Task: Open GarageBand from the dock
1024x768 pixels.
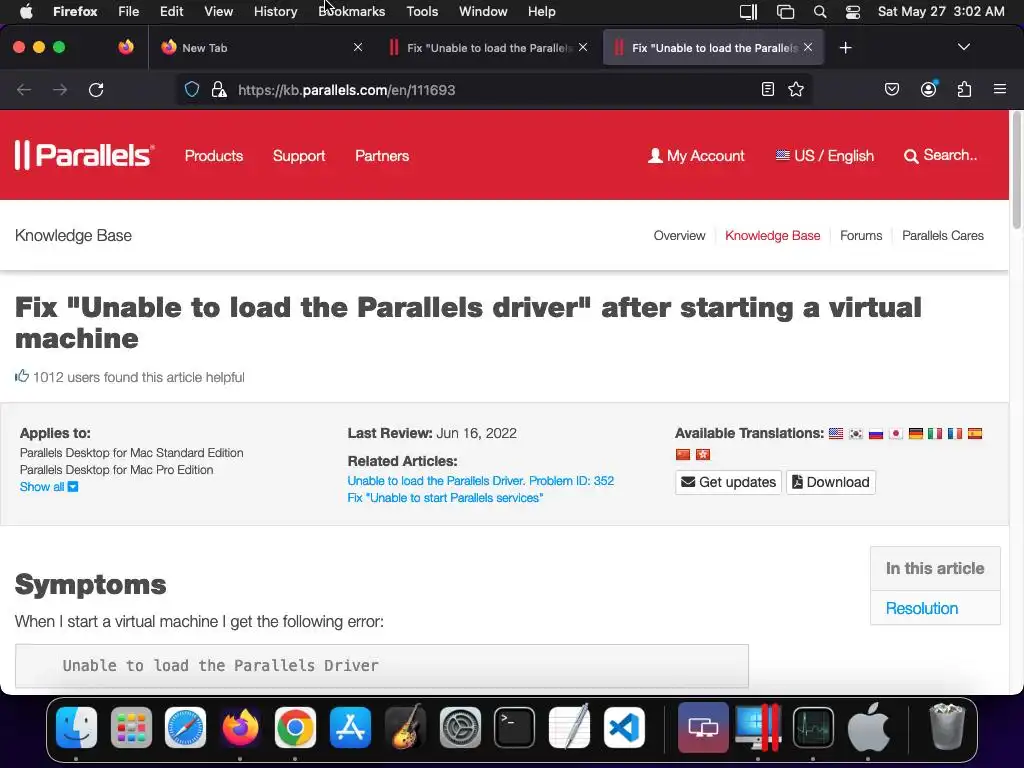Action: coord(406,728)
